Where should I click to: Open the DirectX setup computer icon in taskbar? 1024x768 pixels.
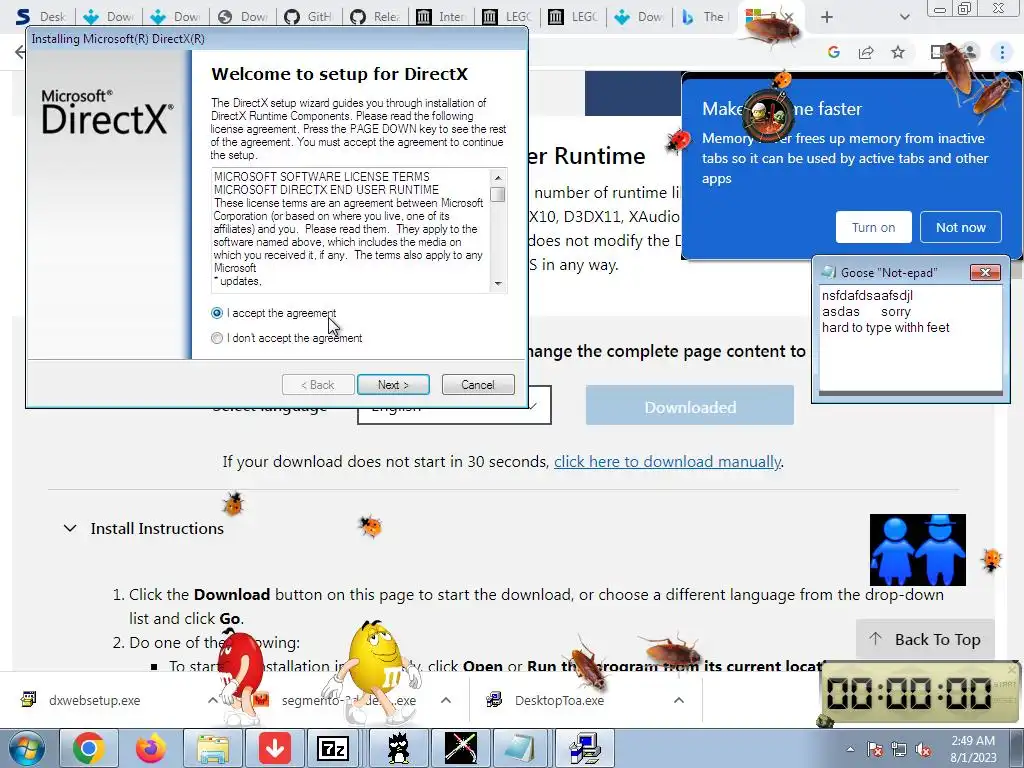click(x=584, y=748)
